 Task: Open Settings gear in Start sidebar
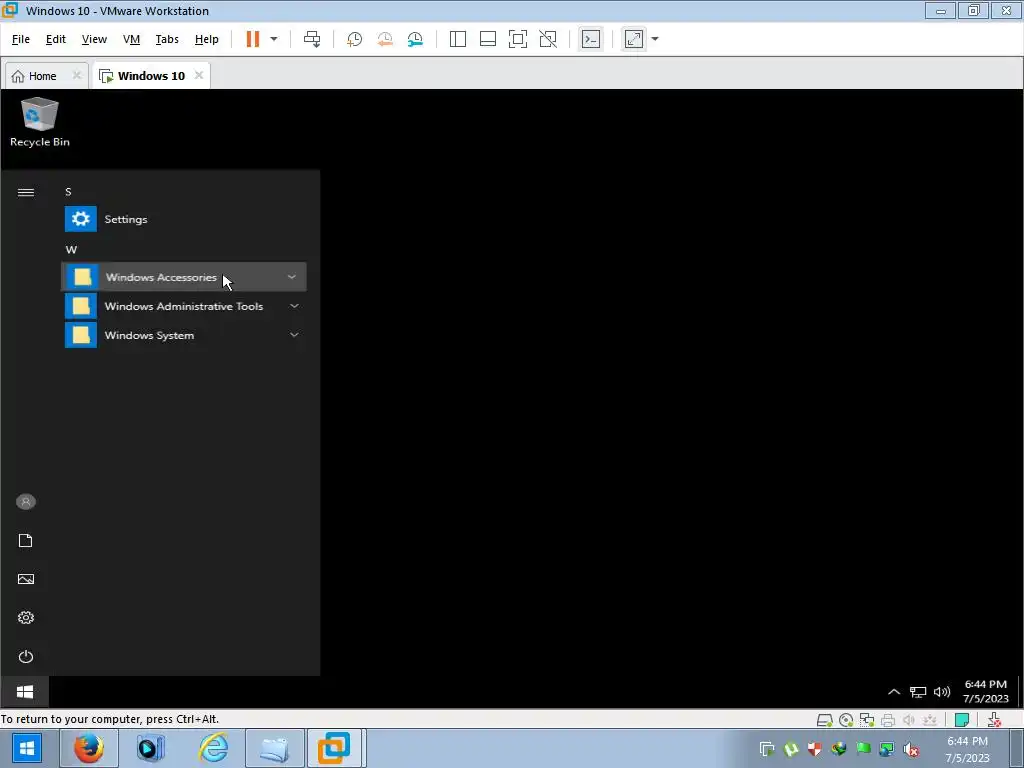tap(25, 617)
